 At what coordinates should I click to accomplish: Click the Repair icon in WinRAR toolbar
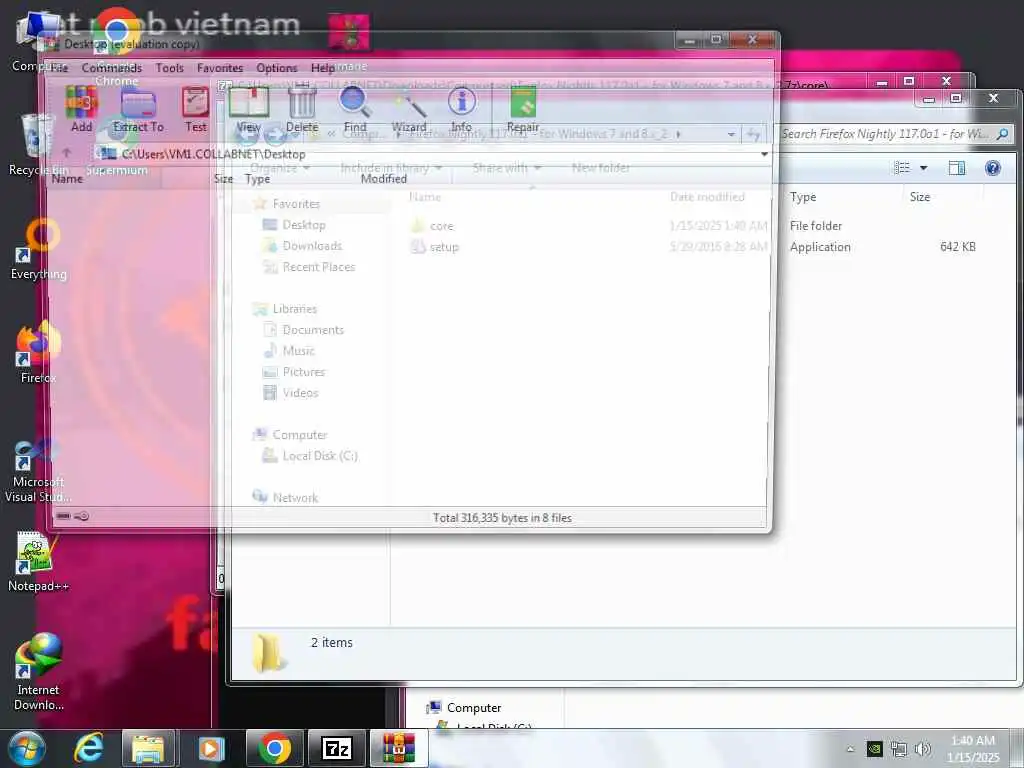click(522, 108)
